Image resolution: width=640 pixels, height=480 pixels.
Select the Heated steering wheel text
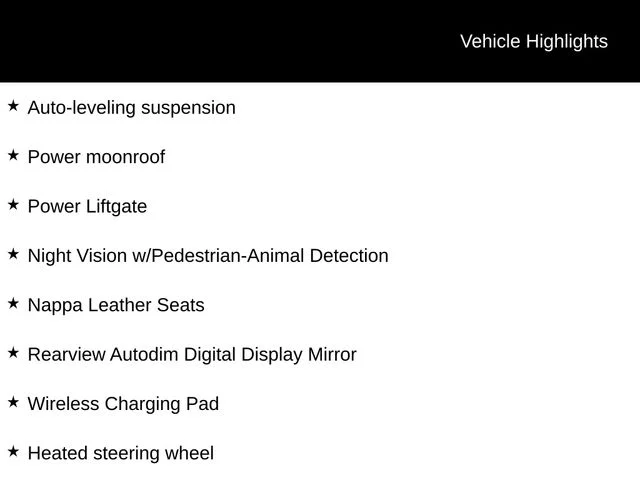[x=121, y=453]
